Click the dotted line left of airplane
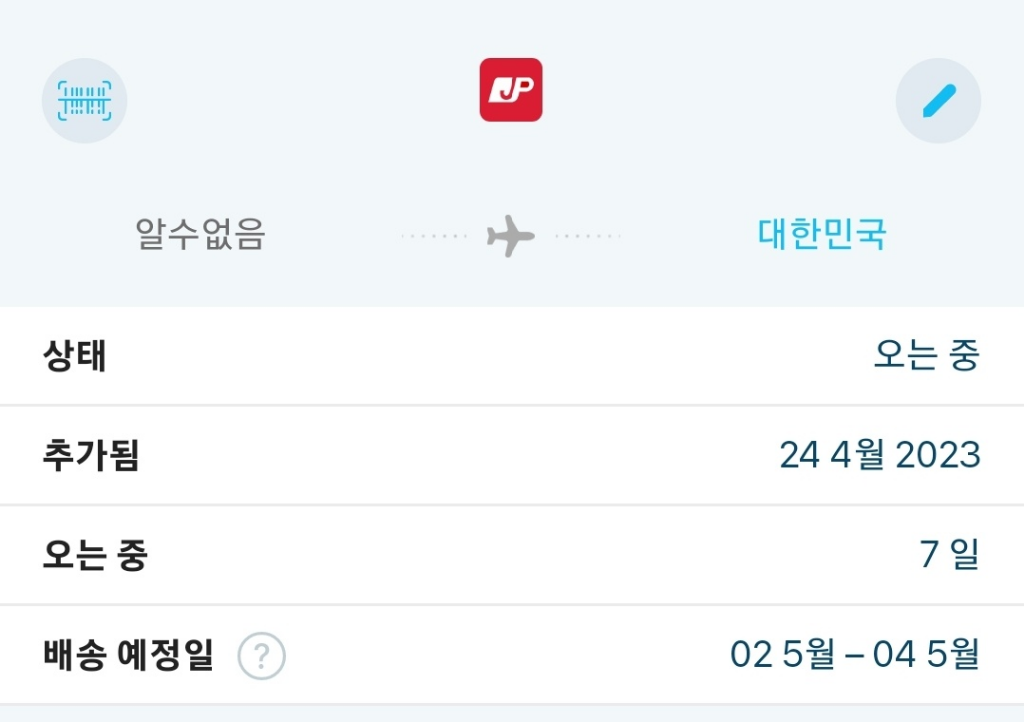The width and height of the screenshot is (1024, 722). pyautogui.click(x=435, y=237)
